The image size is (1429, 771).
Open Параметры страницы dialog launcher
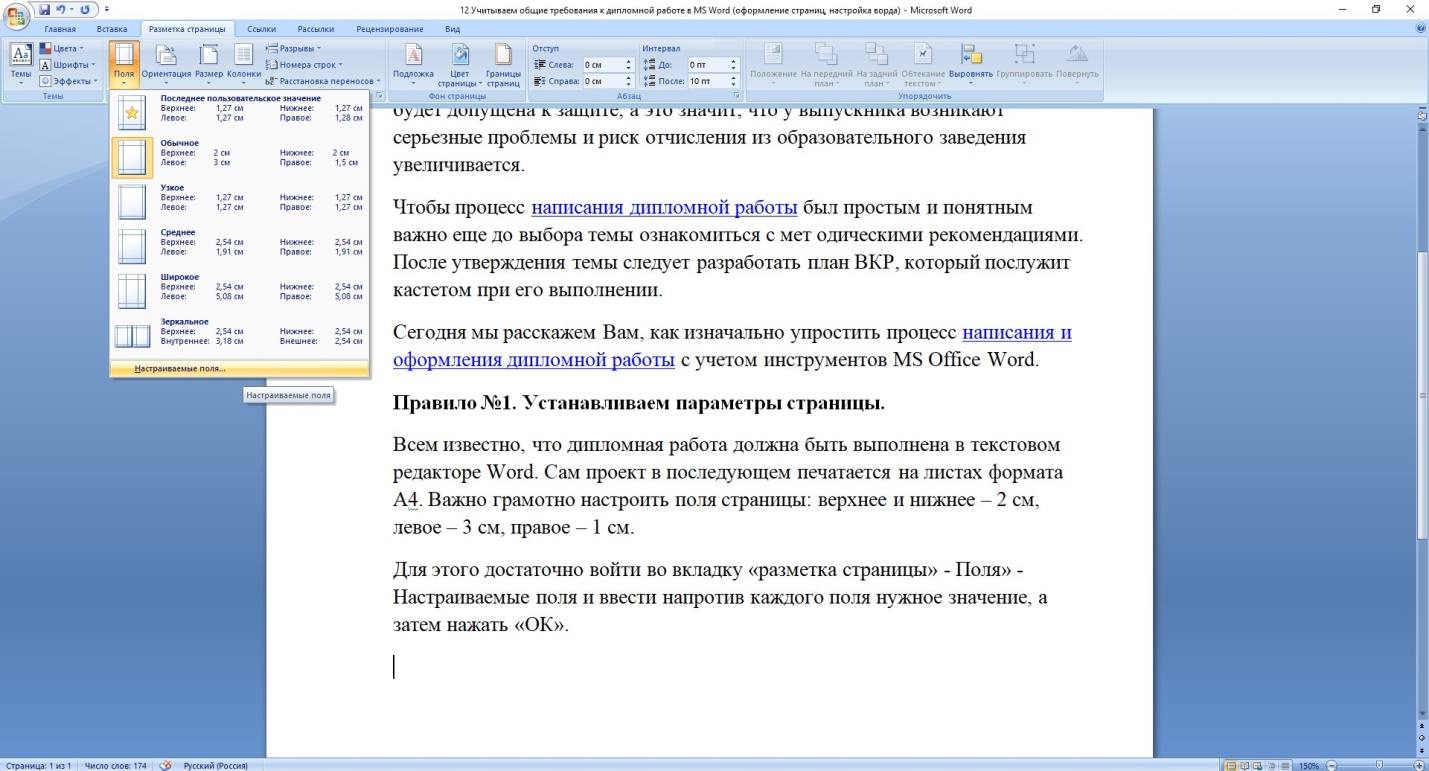pyautogui.click(x=379, y=96)
